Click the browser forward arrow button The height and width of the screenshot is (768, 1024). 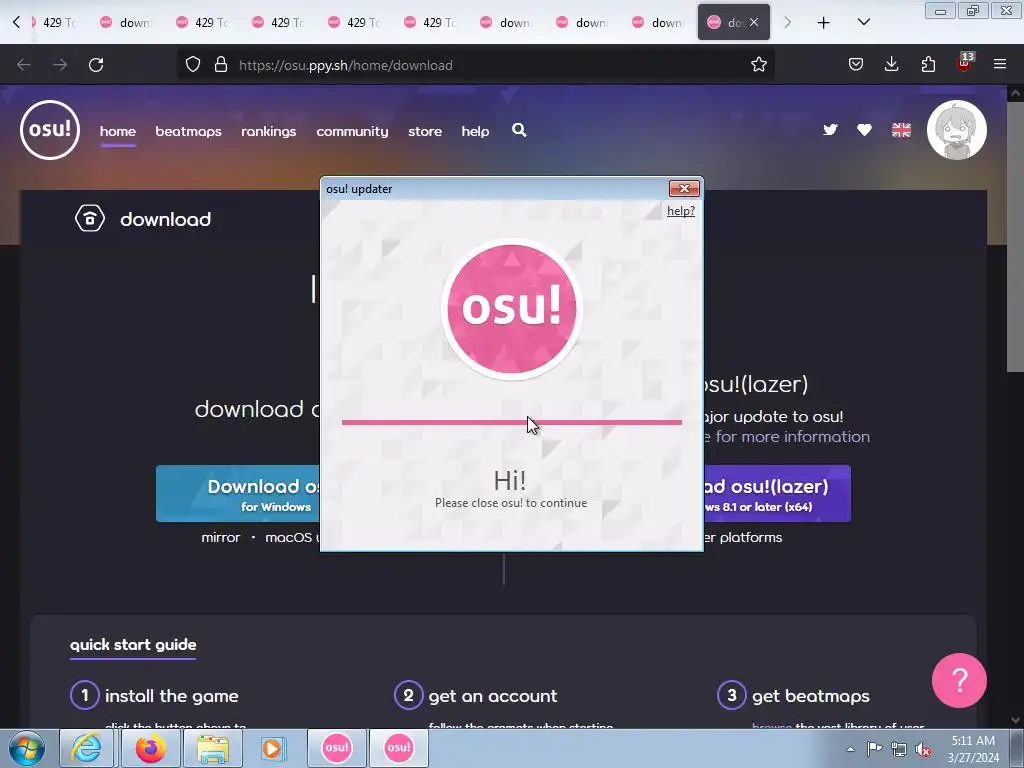(x=60, y=65)
